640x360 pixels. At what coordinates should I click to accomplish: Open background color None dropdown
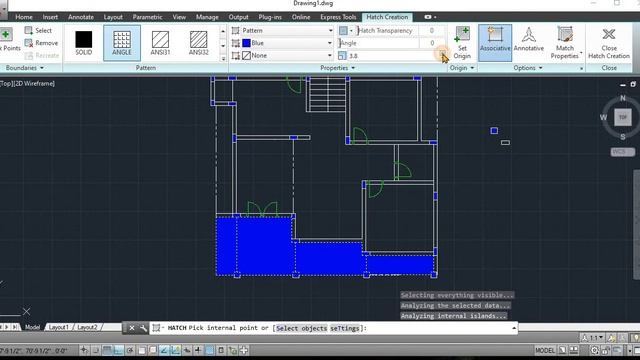point(329,56)
